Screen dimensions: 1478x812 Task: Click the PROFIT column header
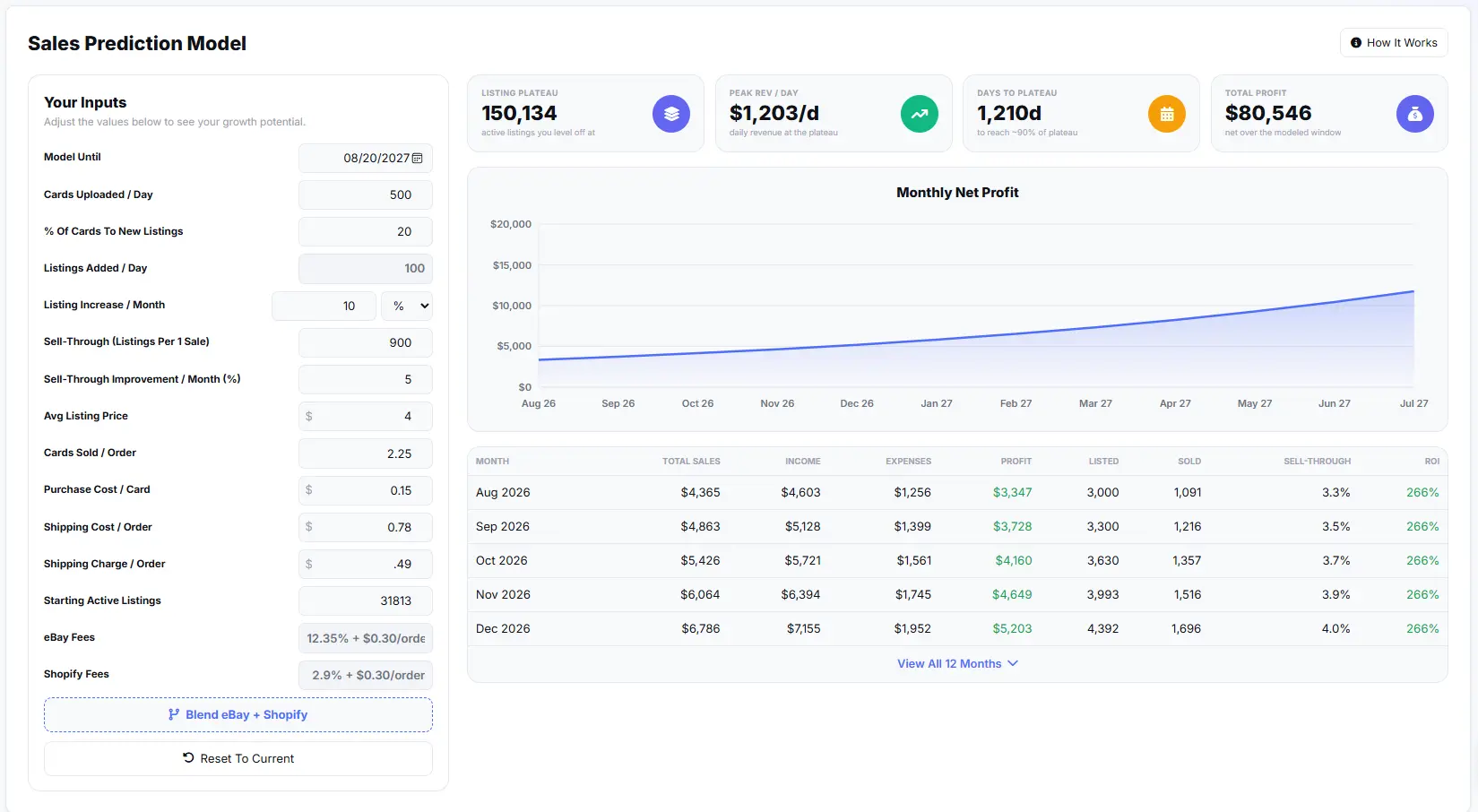click(x=1016, y=462)
